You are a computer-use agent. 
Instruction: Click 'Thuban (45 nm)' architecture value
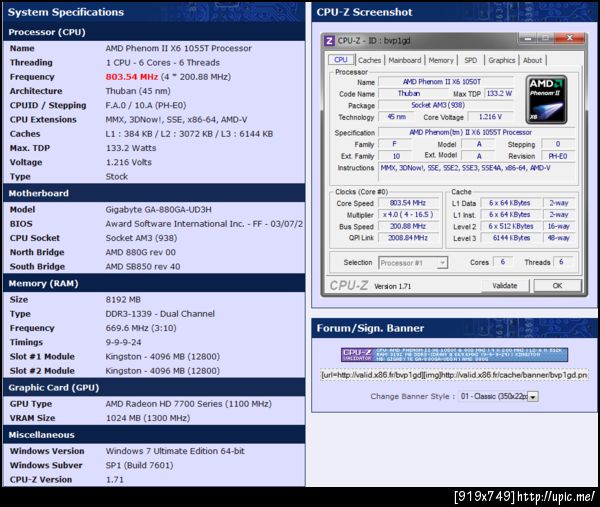[138, 91]
